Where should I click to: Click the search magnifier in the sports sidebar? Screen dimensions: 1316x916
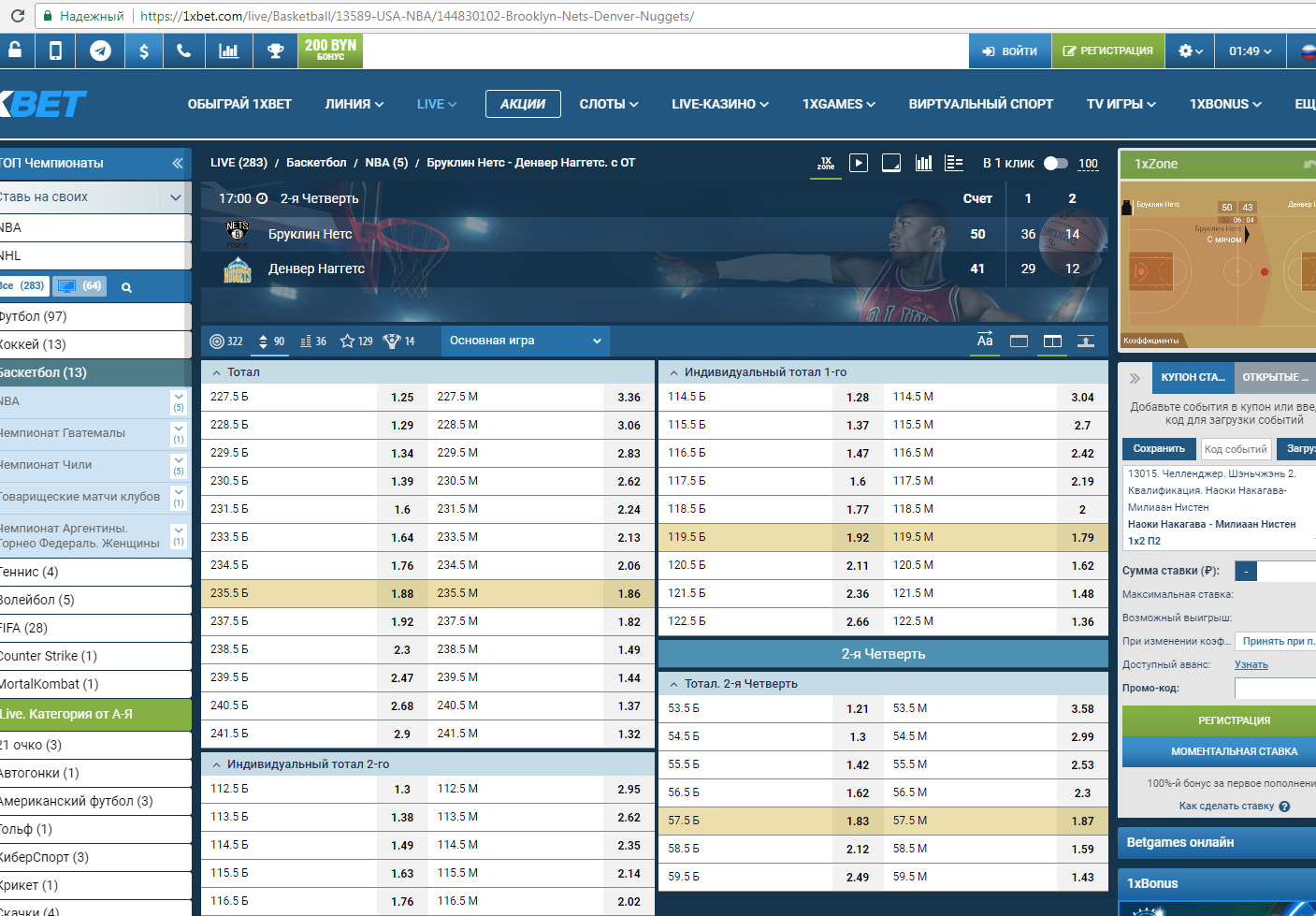pos(126,287)
